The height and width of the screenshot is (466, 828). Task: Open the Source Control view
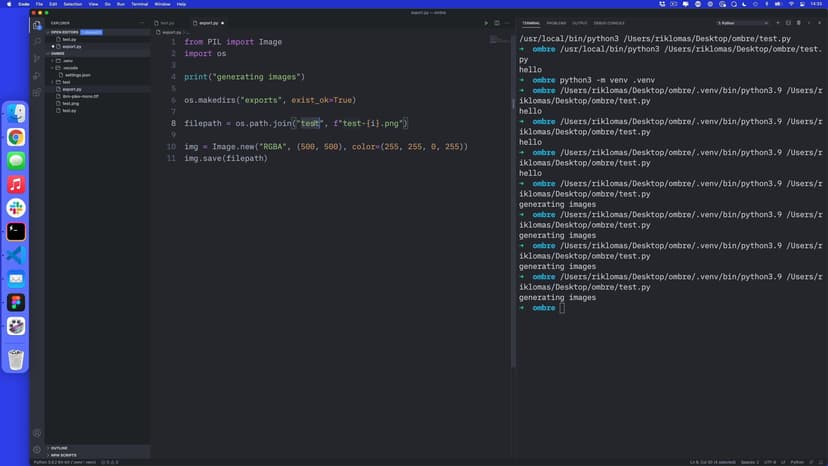click(x=37, y=58)
